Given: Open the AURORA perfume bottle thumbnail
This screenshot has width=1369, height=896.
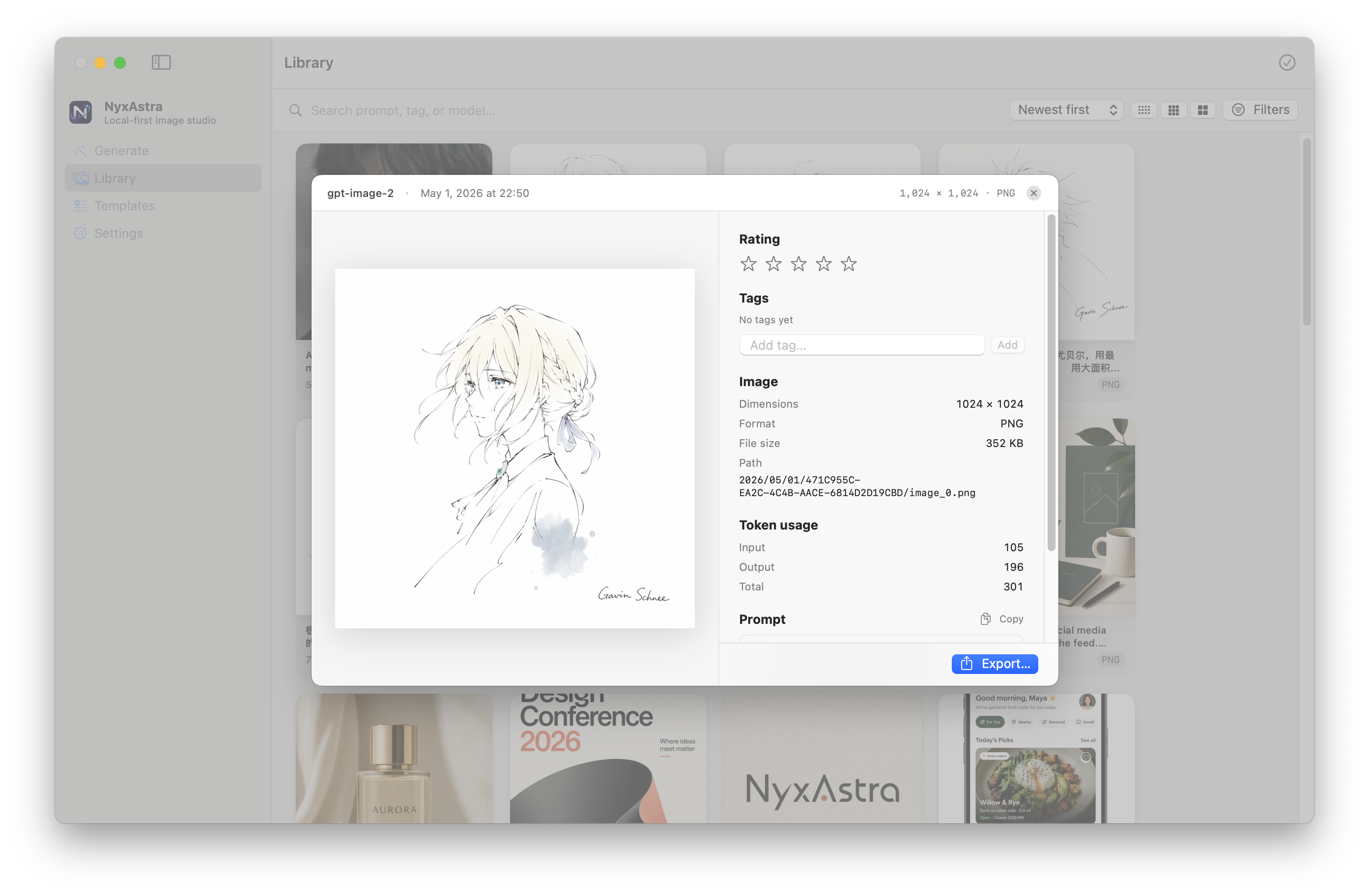Looking at the screenshot, I should [394, 758].
